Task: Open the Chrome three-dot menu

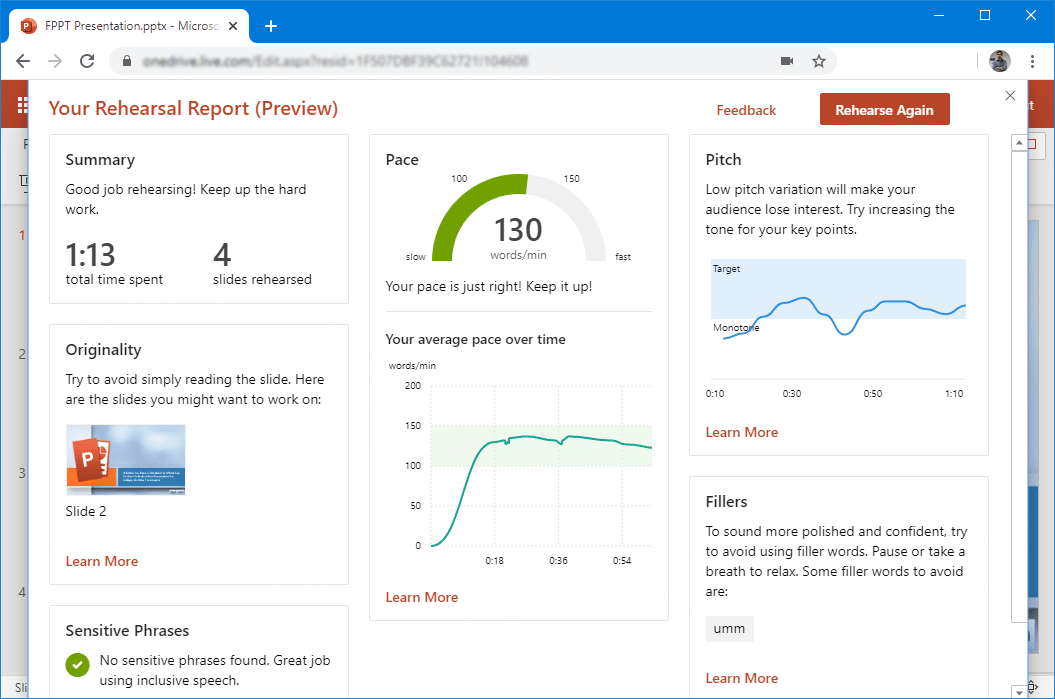Action: click(1031, 61)
